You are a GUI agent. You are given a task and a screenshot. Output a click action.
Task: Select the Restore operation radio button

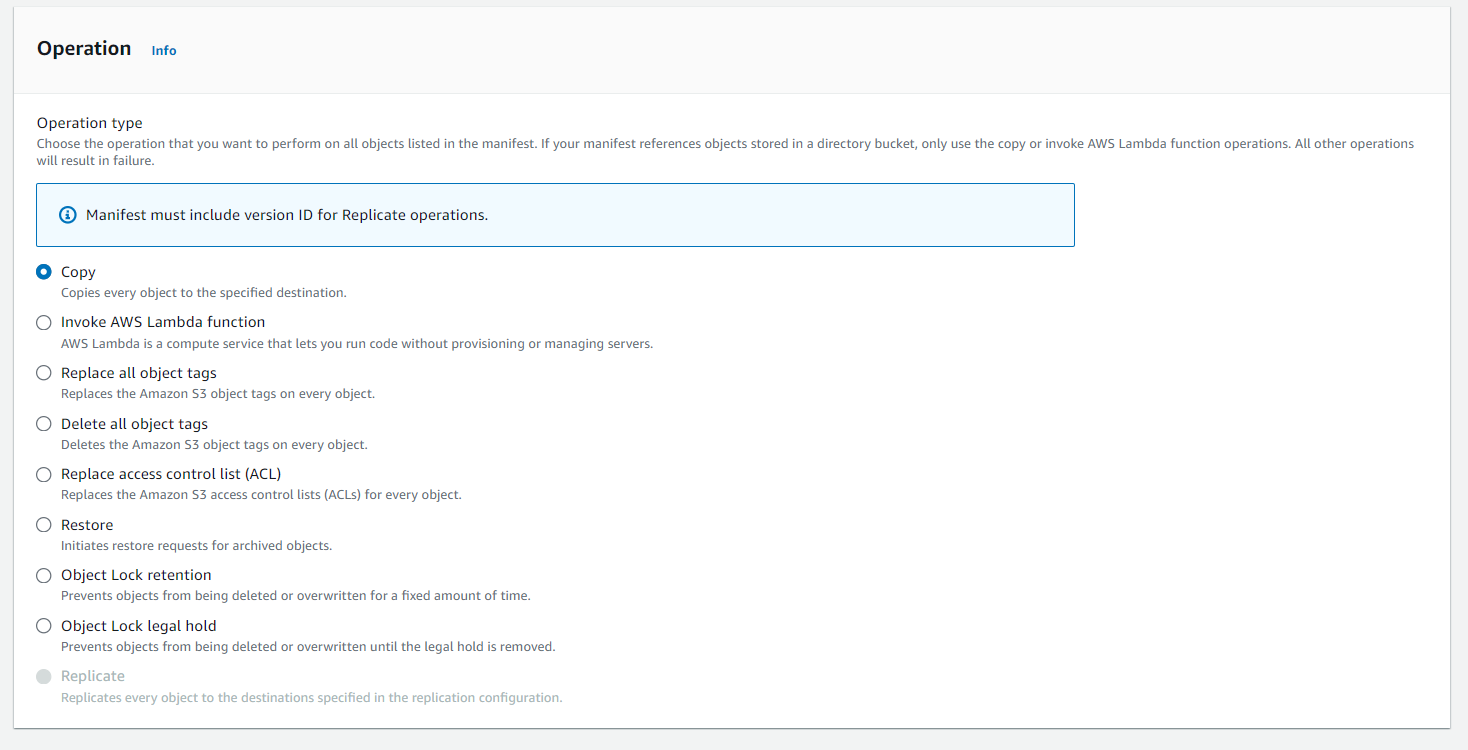click(x=44, y=525)
